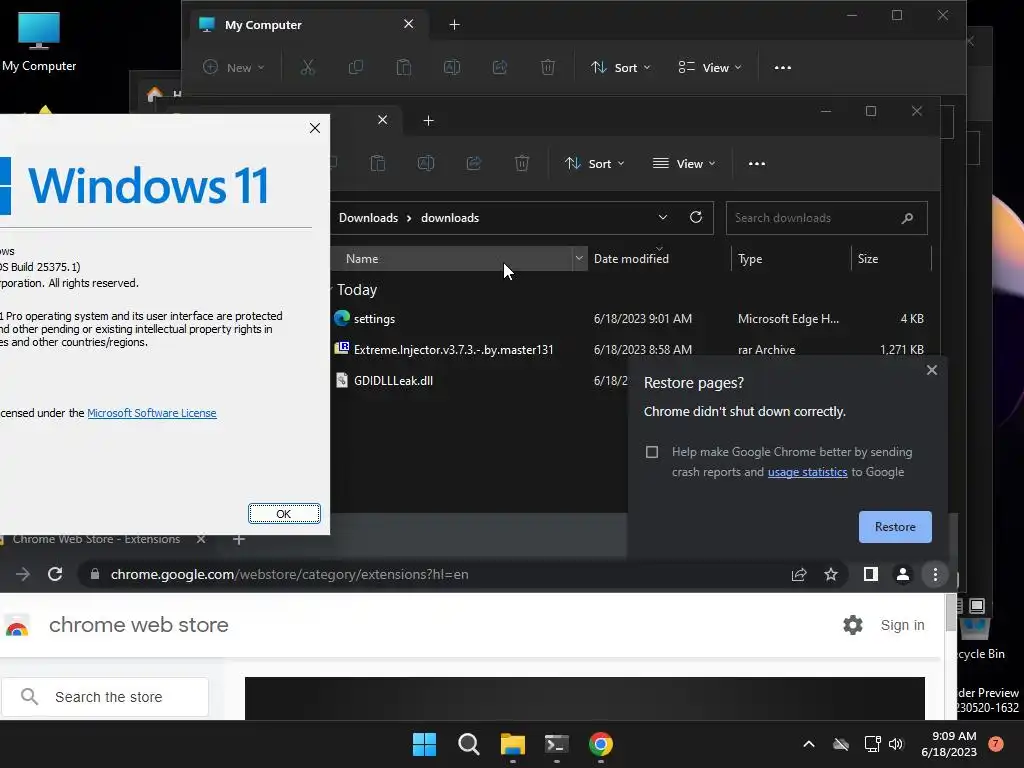The image size is (1024, 768).
Task: Click Cut icon in My Computer window toolbar
Action: coord(308,67)
